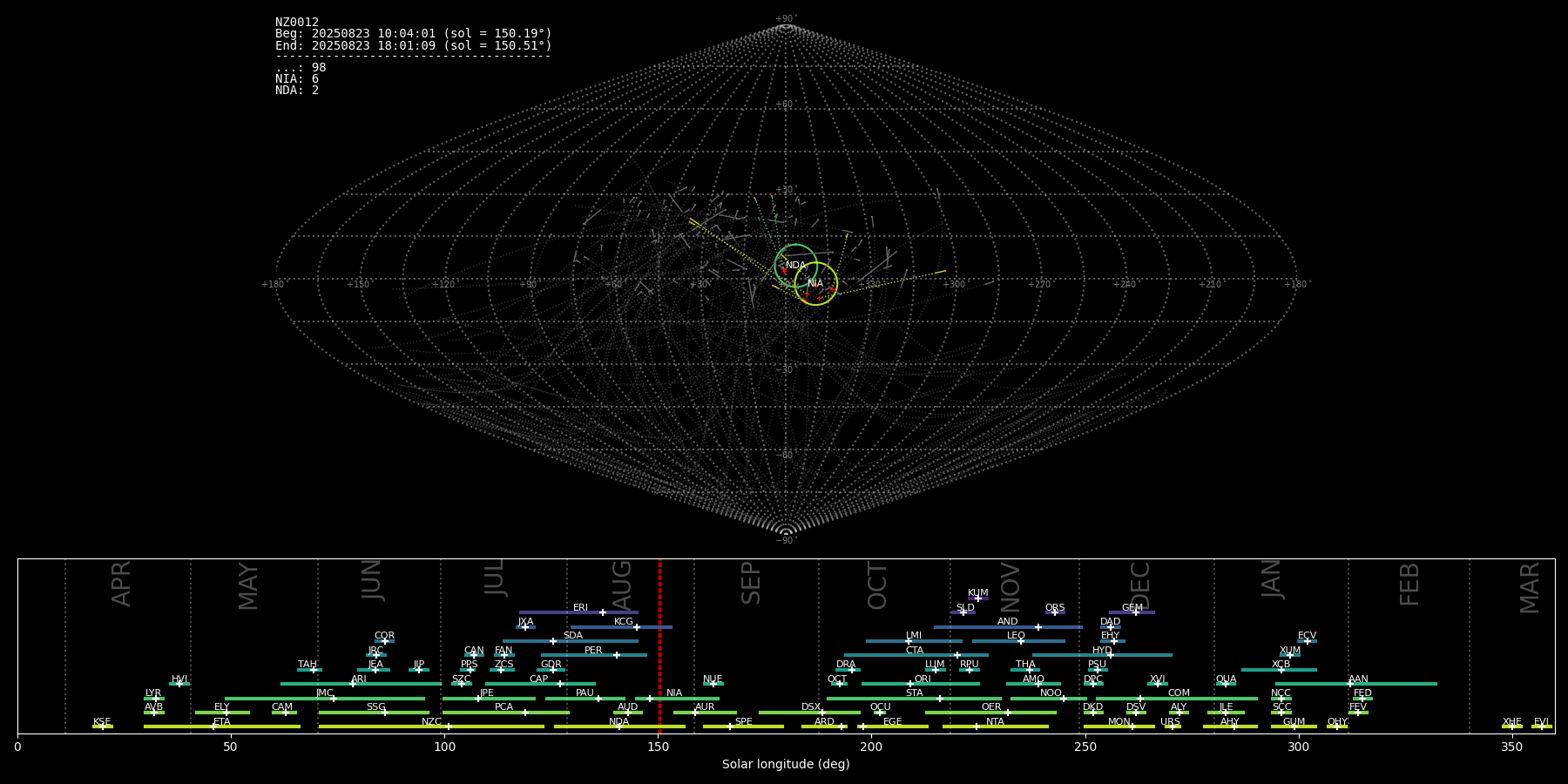
Task: Click the 150 tick on the solar longitude axis
Action: 658,747
